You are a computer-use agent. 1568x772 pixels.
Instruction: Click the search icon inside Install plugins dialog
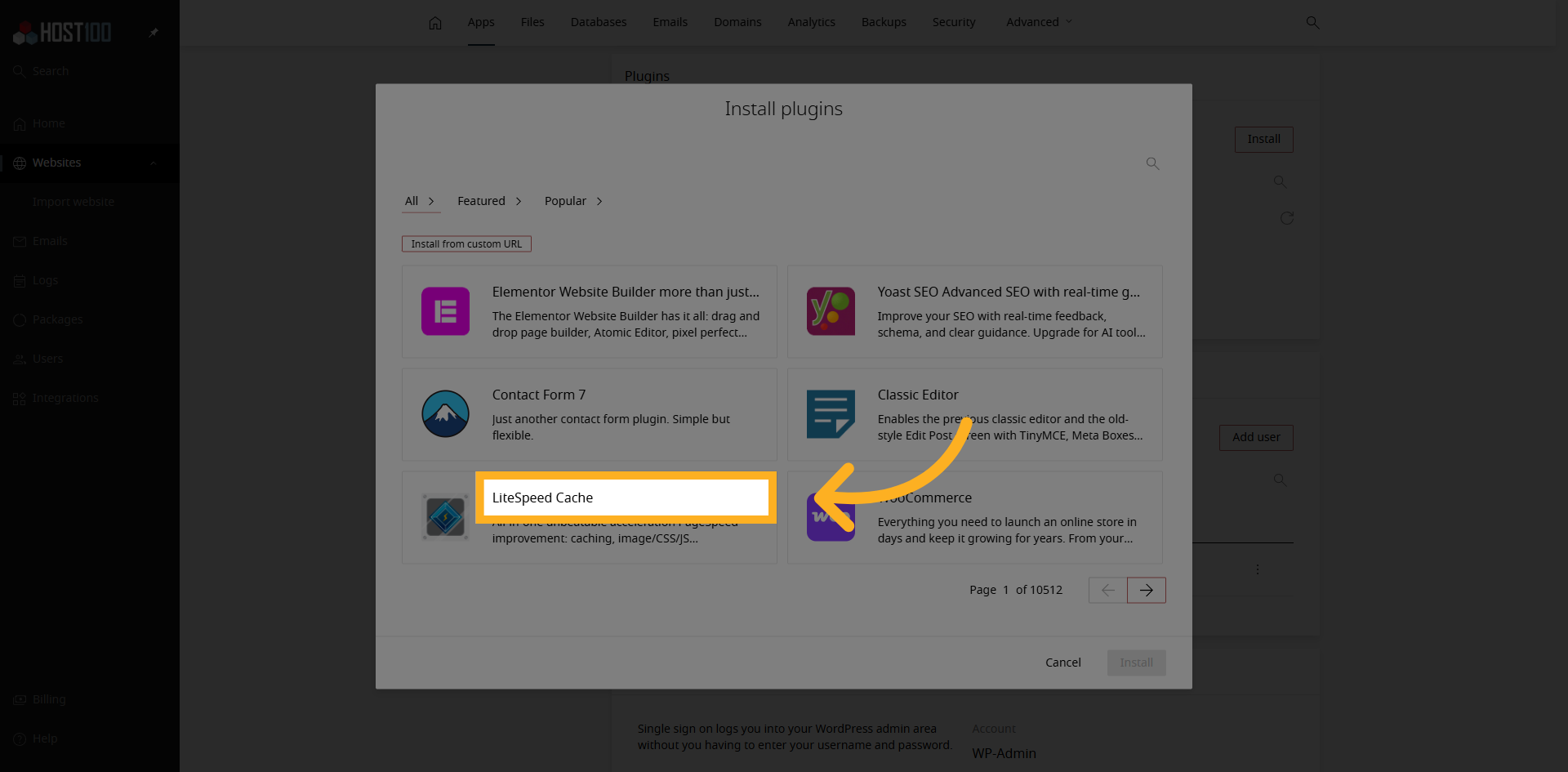pyautogui.click(x=1152, y=163)
